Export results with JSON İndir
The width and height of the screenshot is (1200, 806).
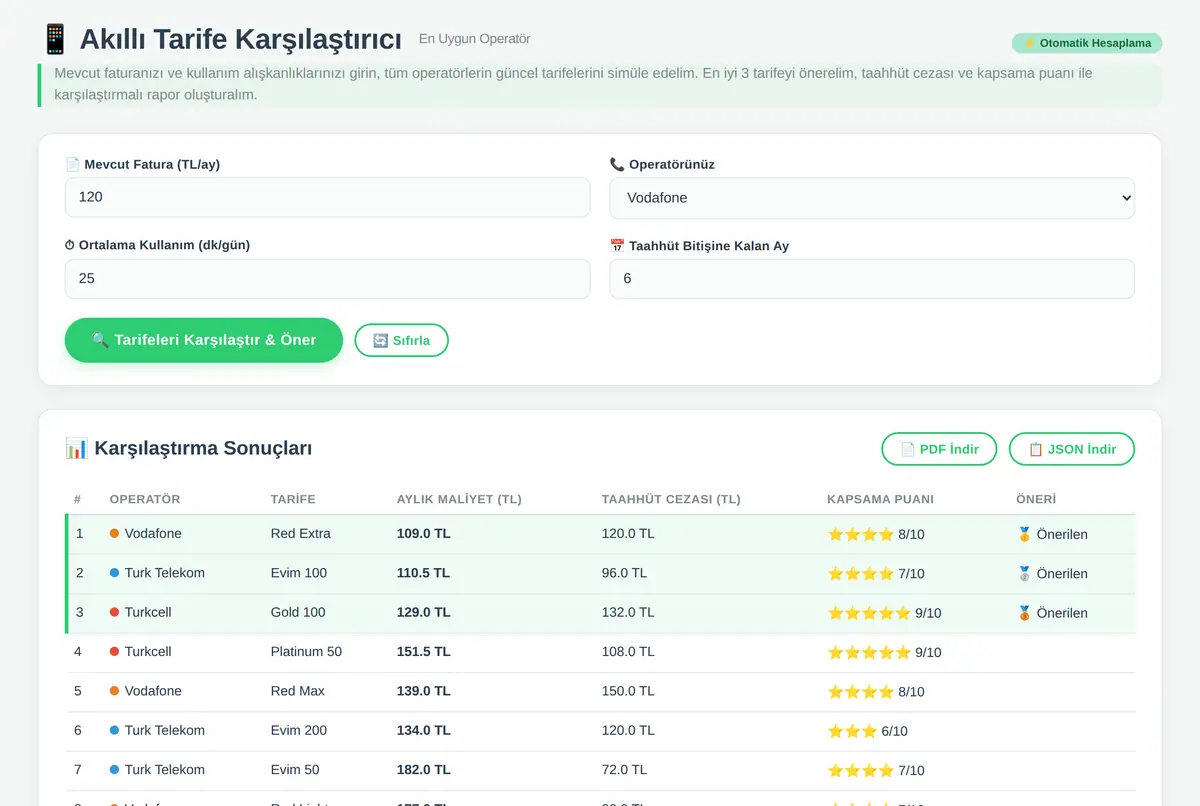tap(1071, 449)
